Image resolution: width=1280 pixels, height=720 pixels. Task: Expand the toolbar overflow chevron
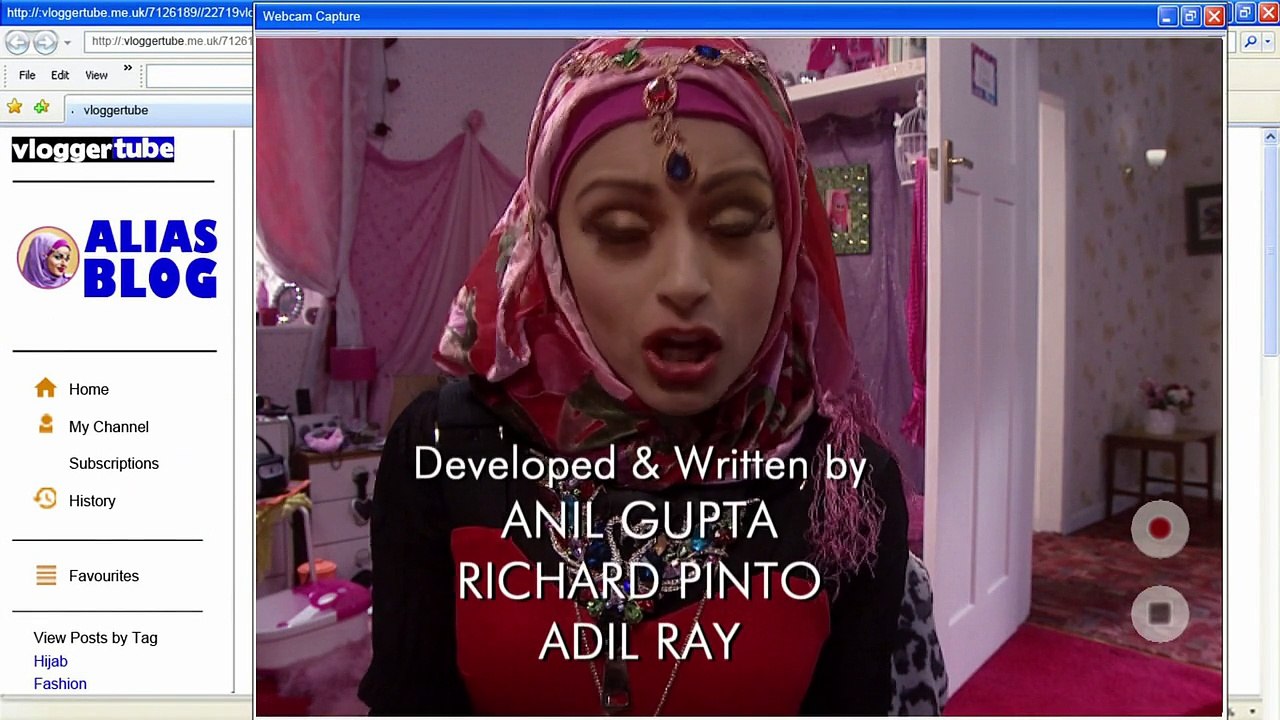point(128,68)
